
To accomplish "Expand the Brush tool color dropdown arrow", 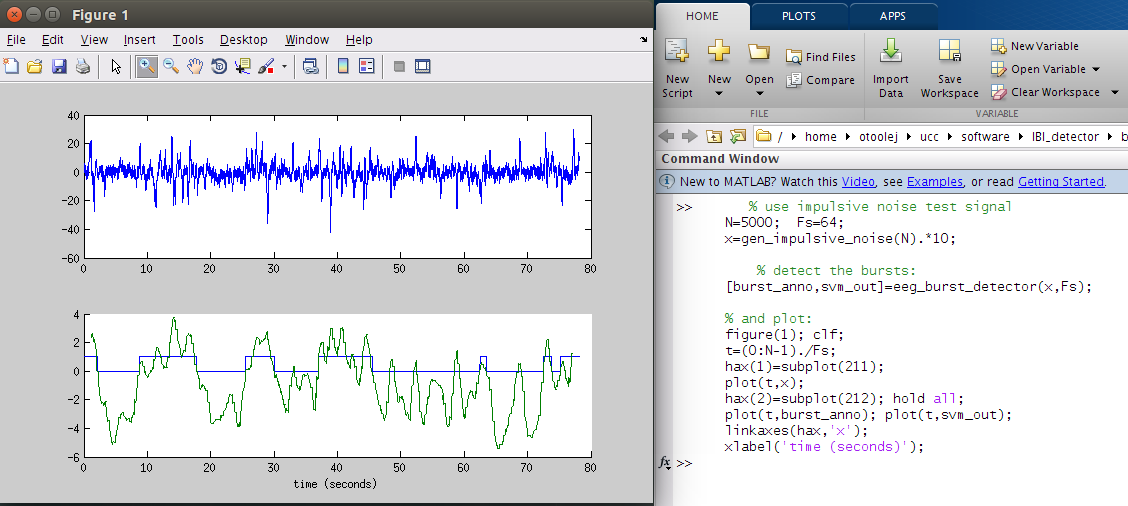I will 284,67.
